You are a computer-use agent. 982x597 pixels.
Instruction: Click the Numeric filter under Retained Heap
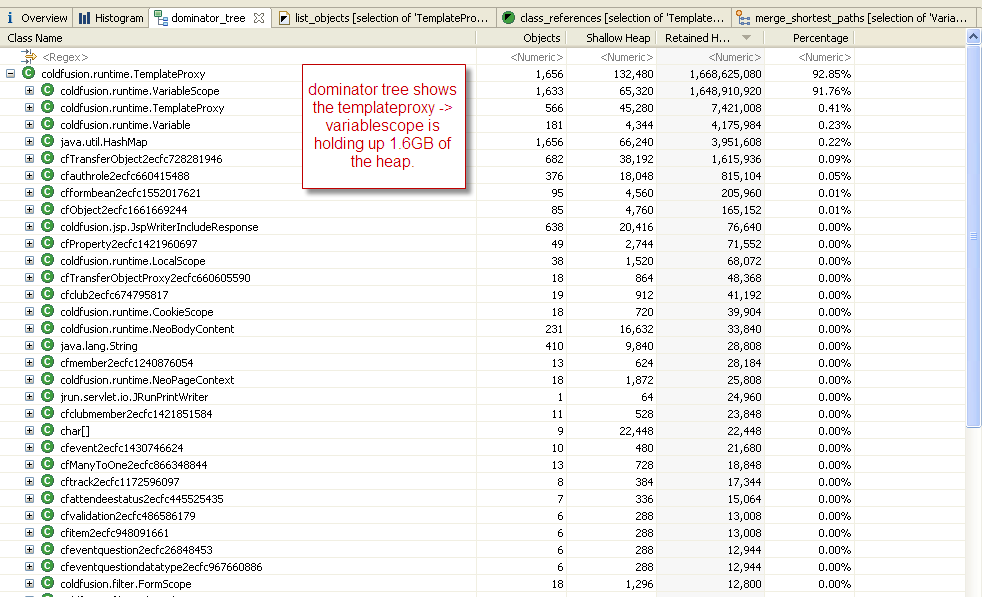735,57
